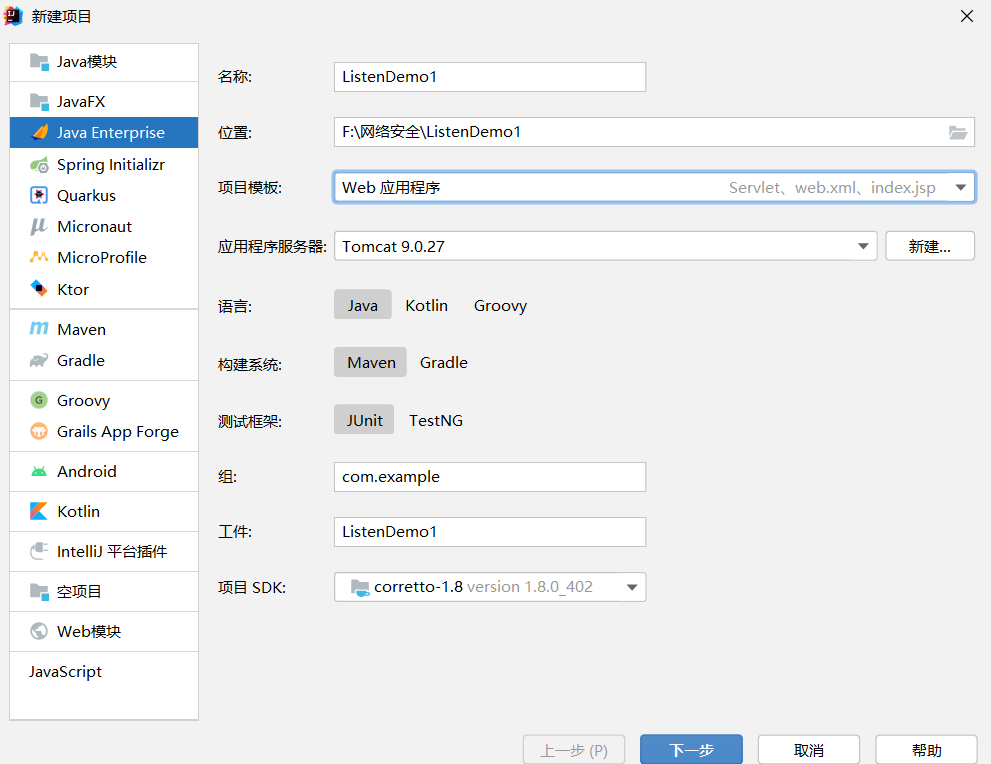Browse for location using the folder icon

tap(958, 132)
